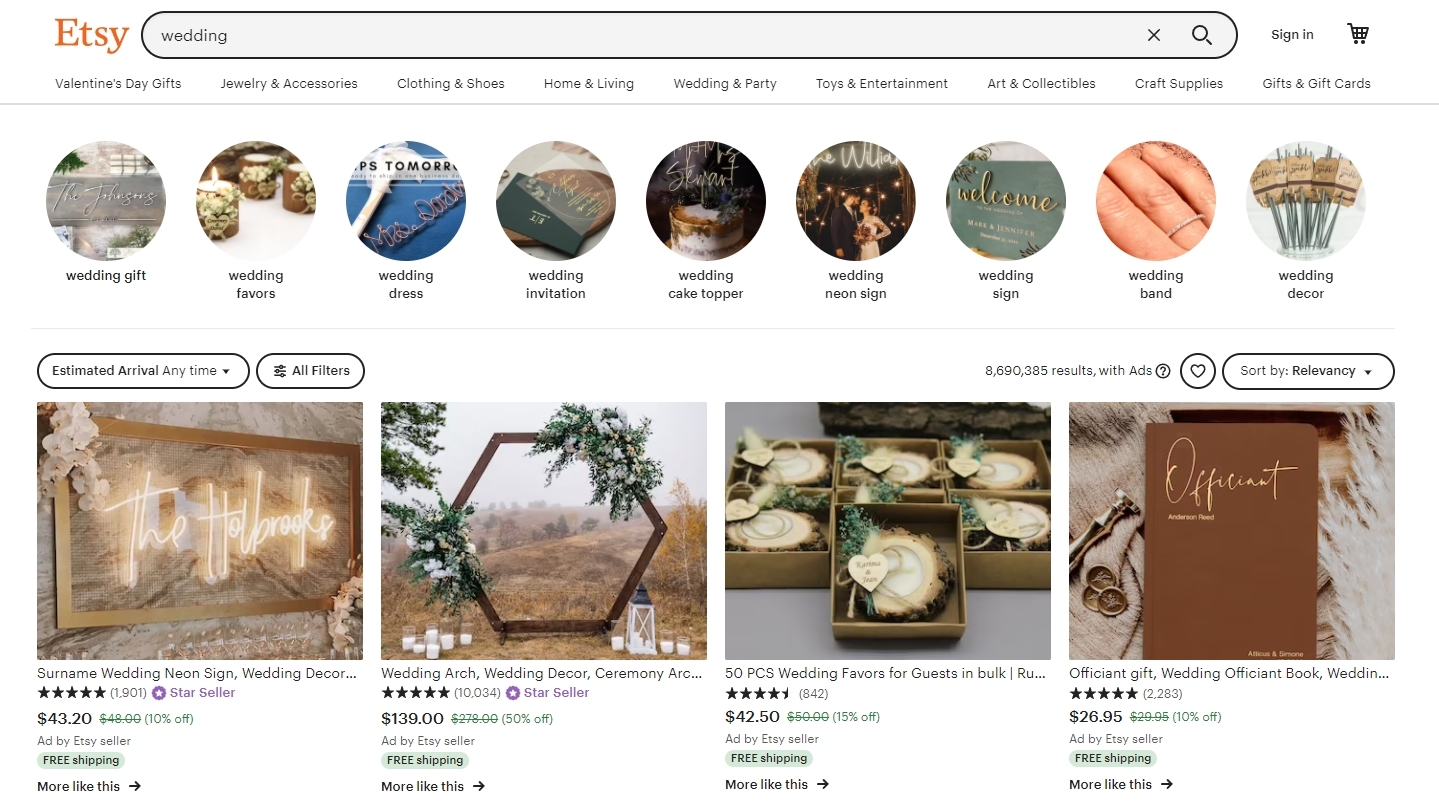
Task: Clear the search field with X icon
Action: click(1153, 35)
